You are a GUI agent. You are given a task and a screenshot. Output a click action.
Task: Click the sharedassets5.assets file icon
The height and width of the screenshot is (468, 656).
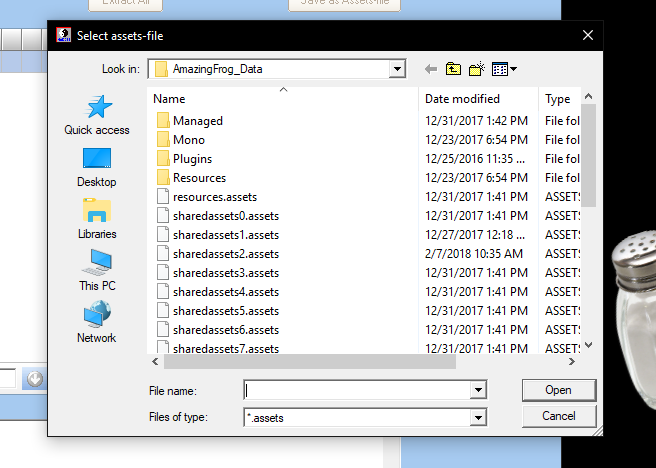click(163, 311)
